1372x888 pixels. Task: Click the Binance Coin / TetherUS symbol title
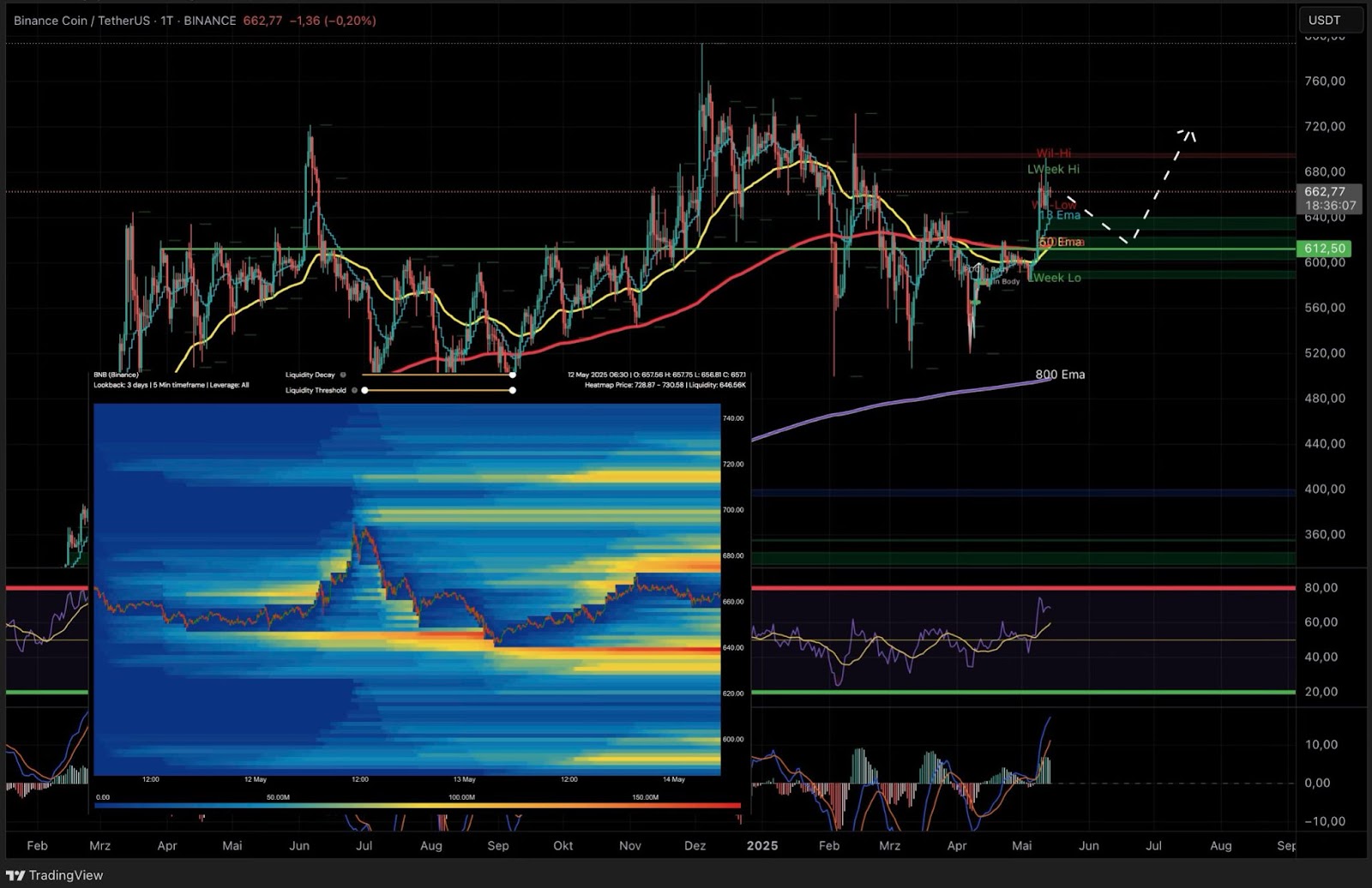81,21
